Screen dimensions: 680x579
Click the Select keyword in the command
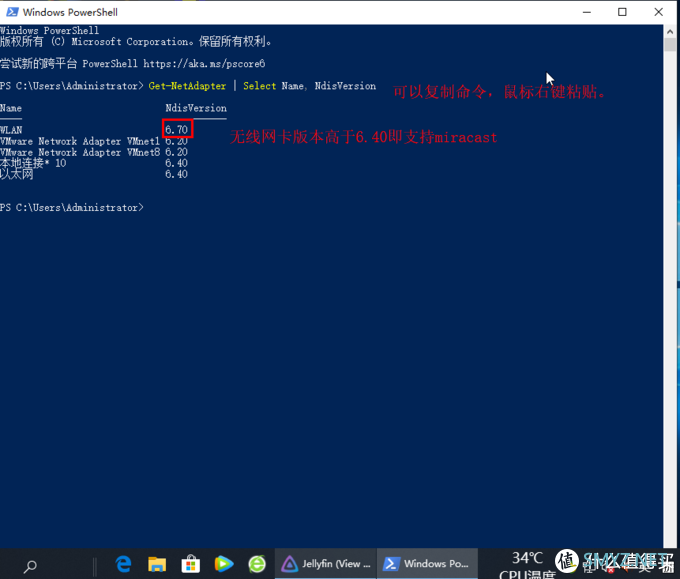click(x=259, y=86)
